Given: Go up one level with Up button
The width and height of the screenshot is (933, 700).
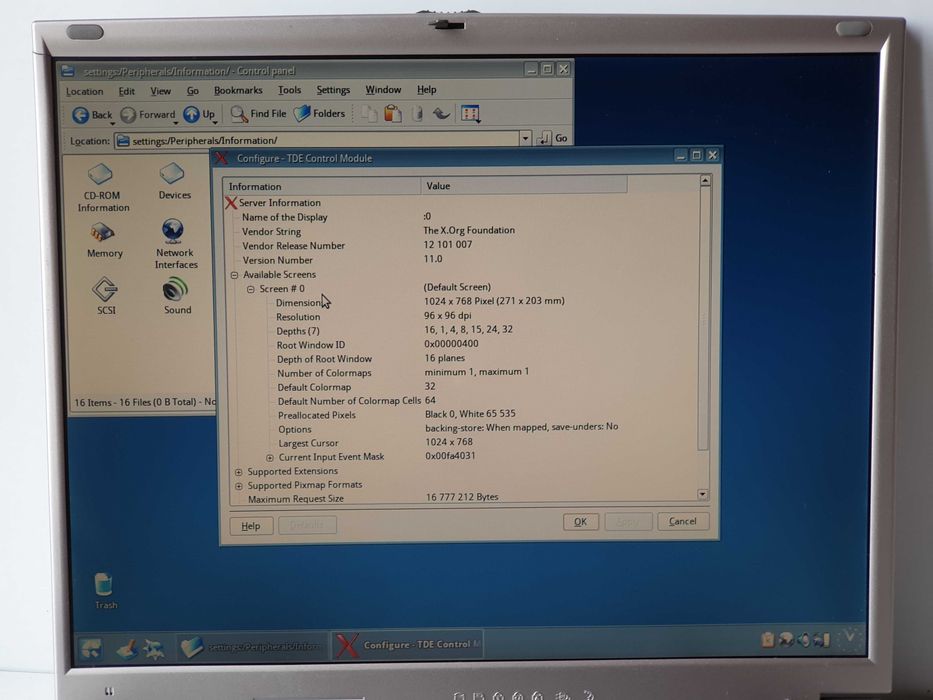Looking at the screenshot, I should click(x=199, y=114).
